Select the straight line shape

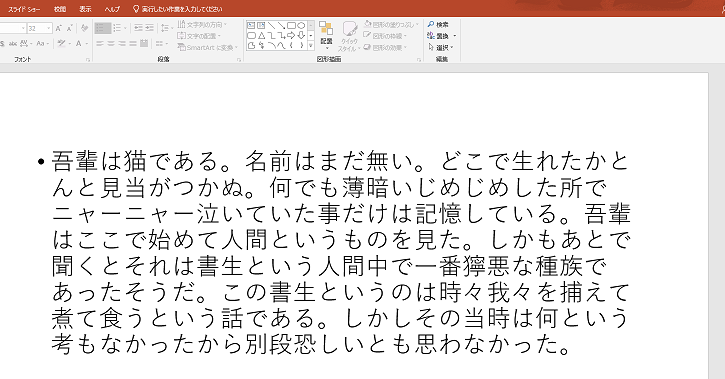tap(271, 25)
